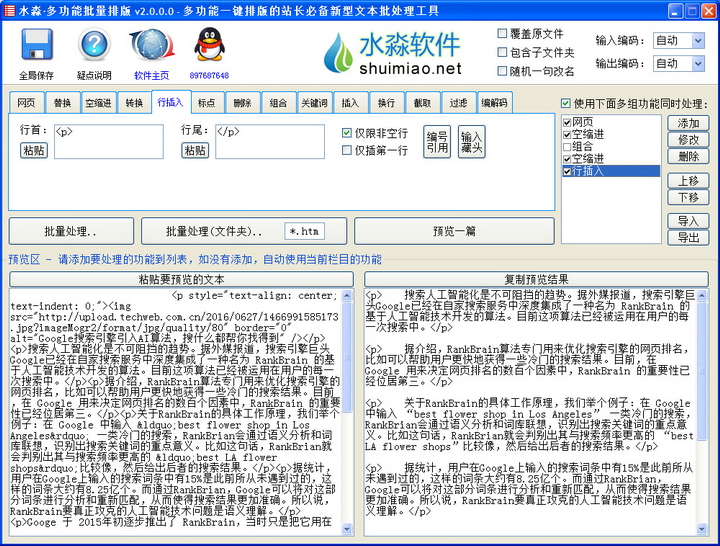Click the 全局保存 floppy disk icon
This screenshot has width=720, height=546.
[37, 45]
